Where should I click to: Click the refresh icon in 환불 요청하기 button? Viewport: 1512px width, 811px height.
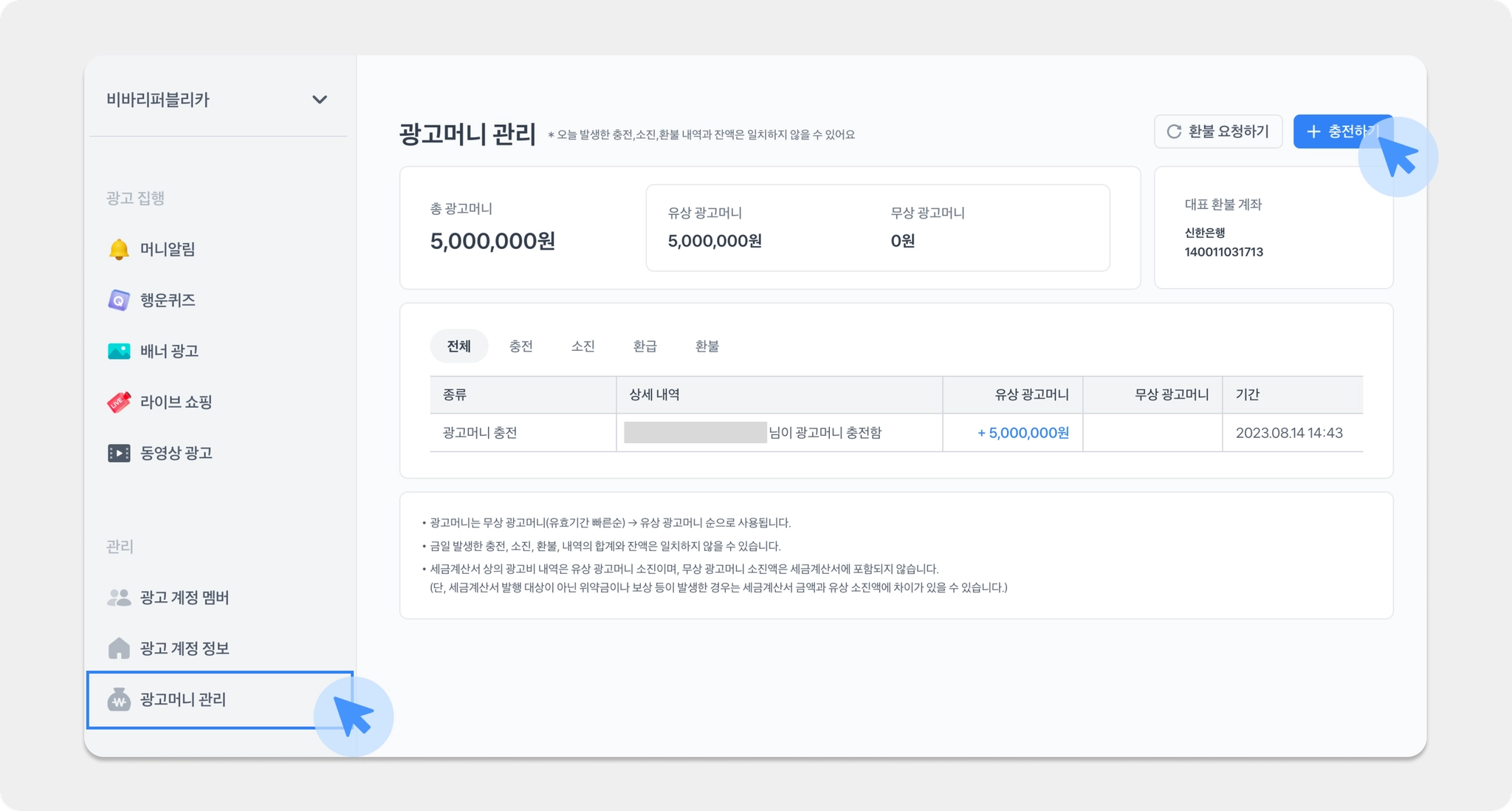tap(1174, 131)
